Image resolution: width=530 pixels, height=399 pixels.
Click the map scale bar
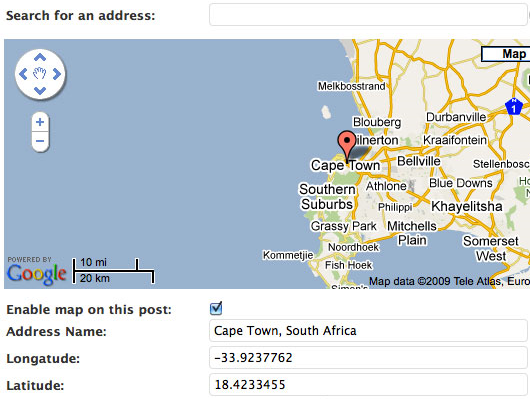click(113, 271)
